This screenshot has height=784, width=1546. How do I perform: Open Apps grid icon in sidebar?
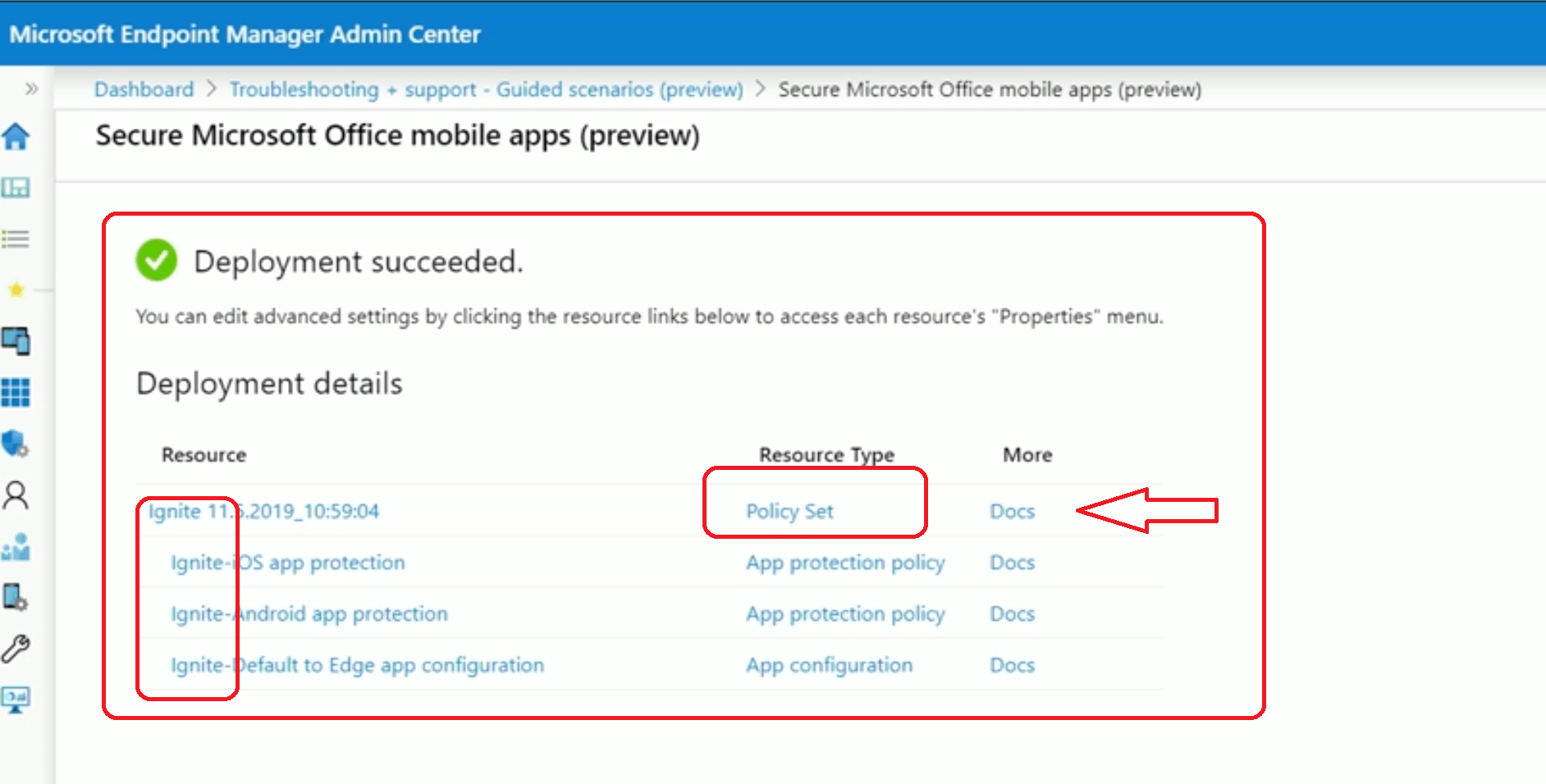point(16,392)
